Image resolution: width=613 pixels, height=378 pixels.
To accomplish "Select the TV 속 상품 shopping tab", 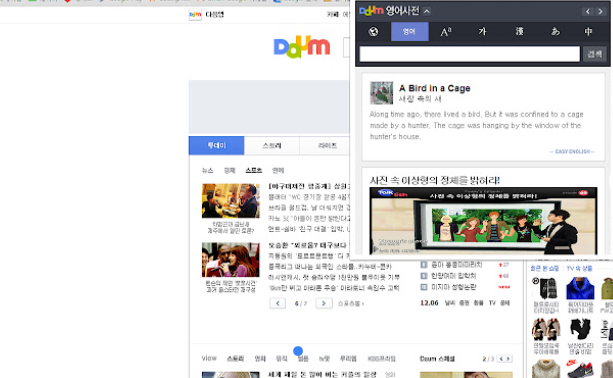I will coord(579,268).
